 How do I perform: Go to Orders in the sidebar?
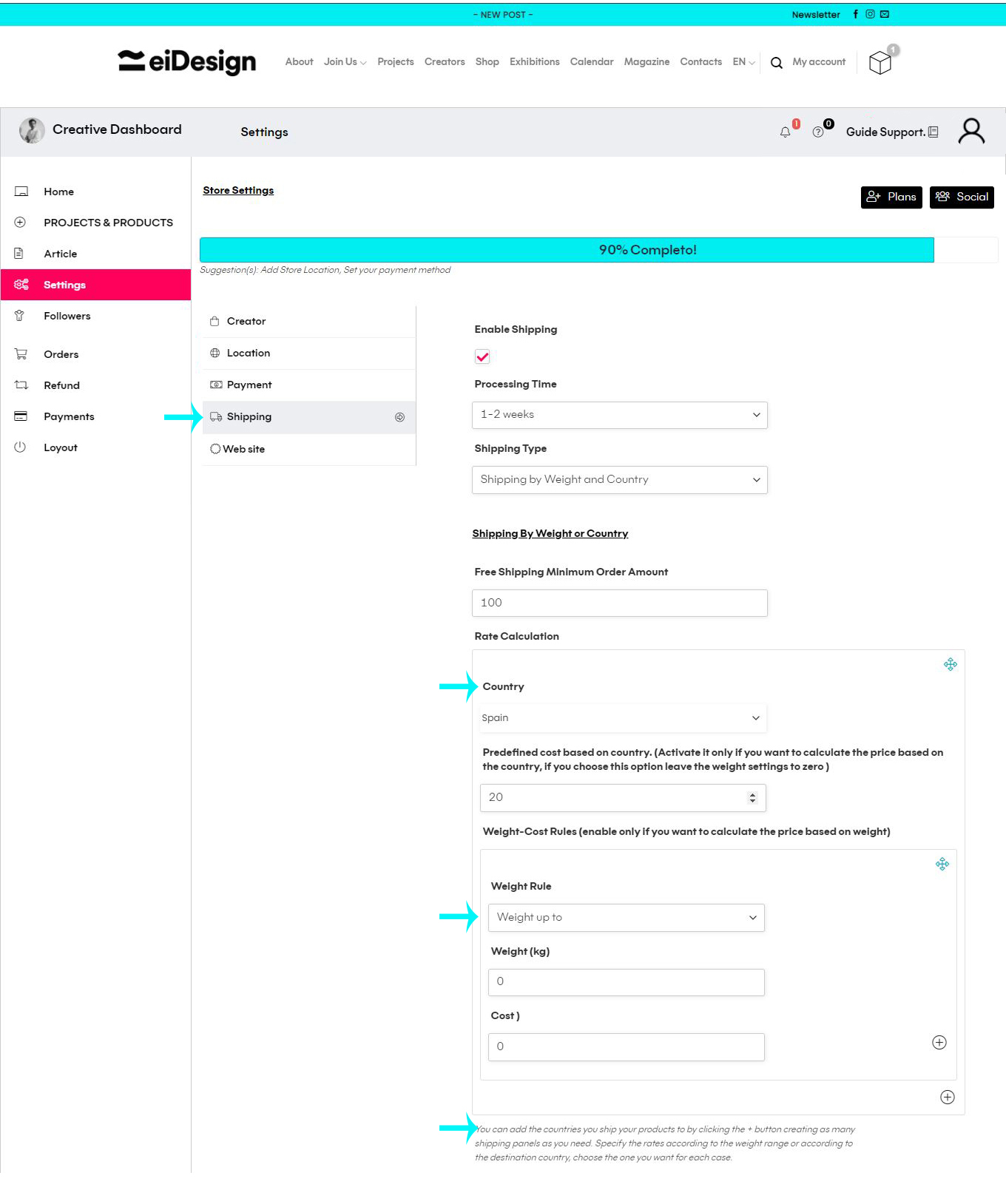(x=61, y=354)
